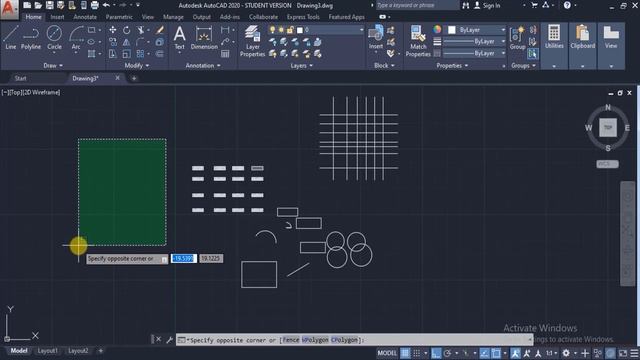Click the MODEL space button
The image size is (640, 360).
[387, 353]
